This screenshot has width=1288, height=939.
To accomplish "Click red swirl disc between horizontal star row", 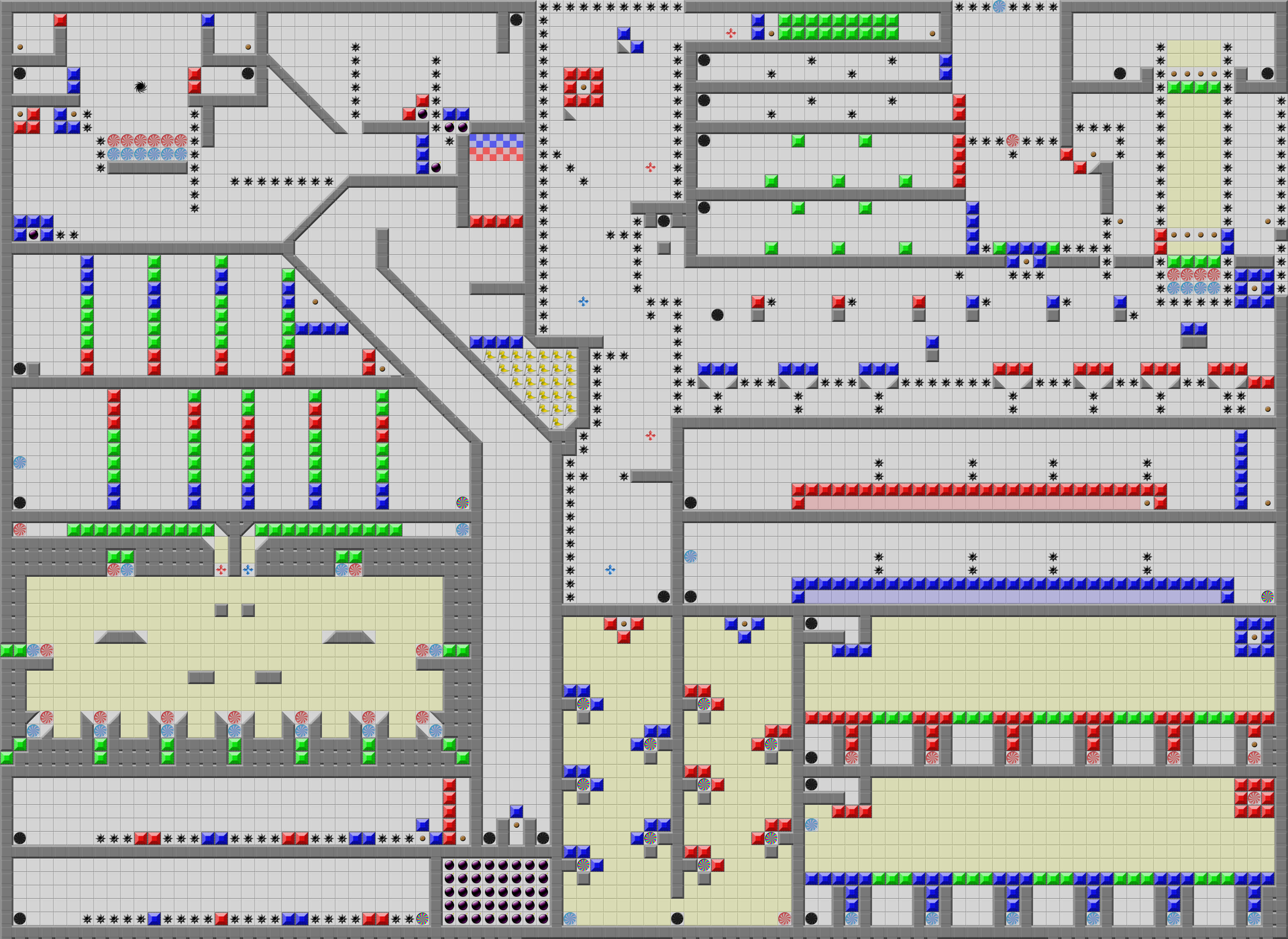I will tap(1012, 141).
